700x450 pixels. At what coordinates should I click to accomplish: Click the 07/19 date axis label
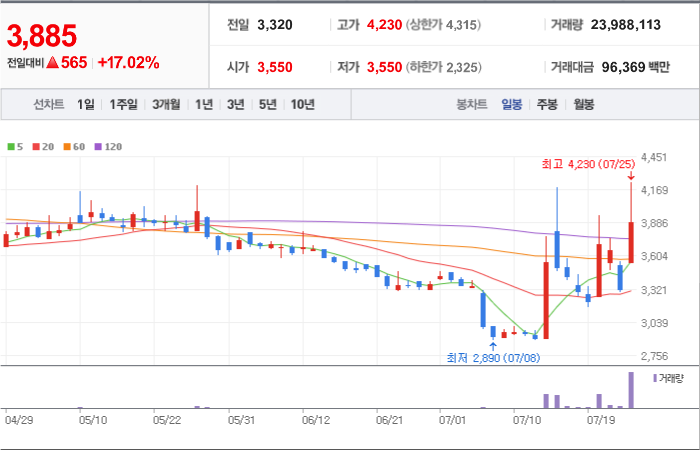click(601, 420)
